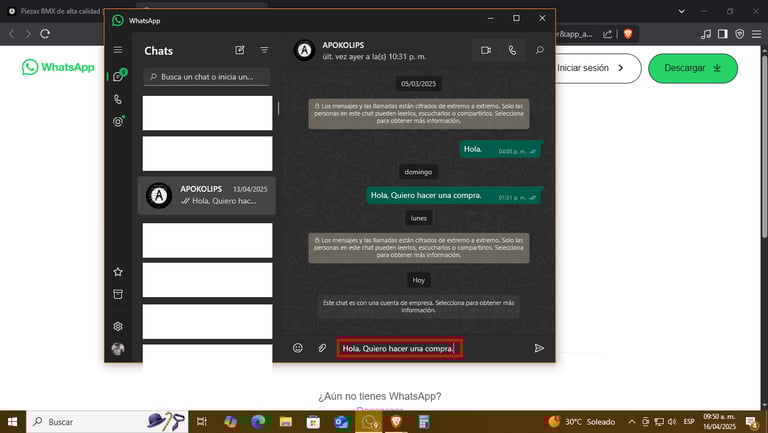Open Outlook from the taskbar
The height and width of the screenshot is (433, 768).
[x=341, y=422]
